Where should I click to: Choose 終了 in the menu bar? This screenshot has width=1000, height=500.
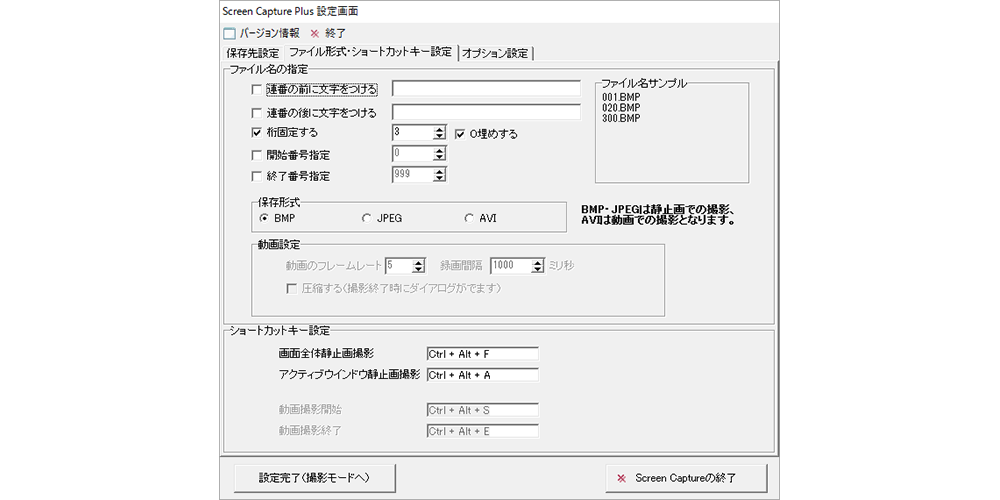[x=335, y=33]
